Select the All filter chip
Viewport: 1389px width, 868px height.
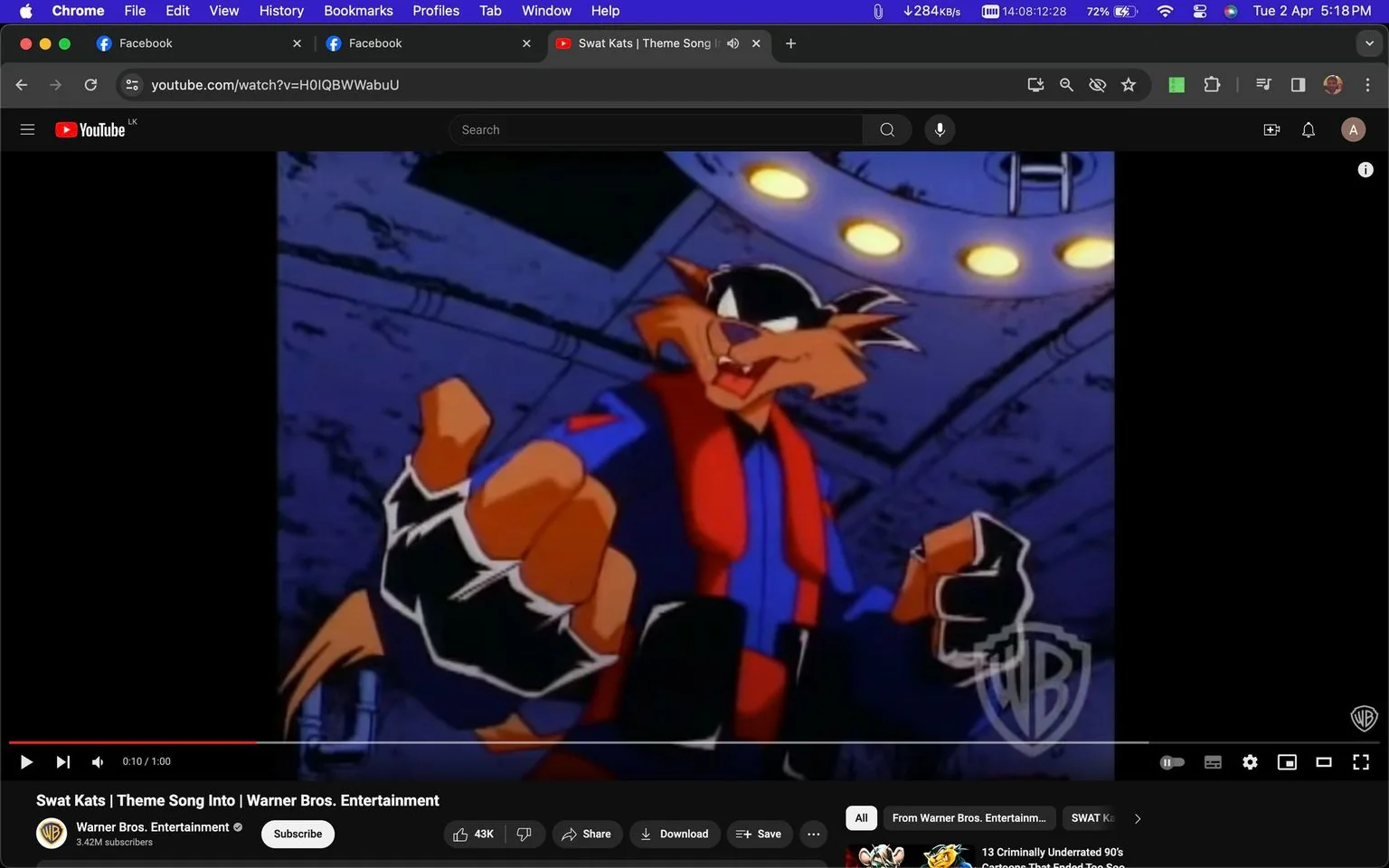click(x=861, y=818)
